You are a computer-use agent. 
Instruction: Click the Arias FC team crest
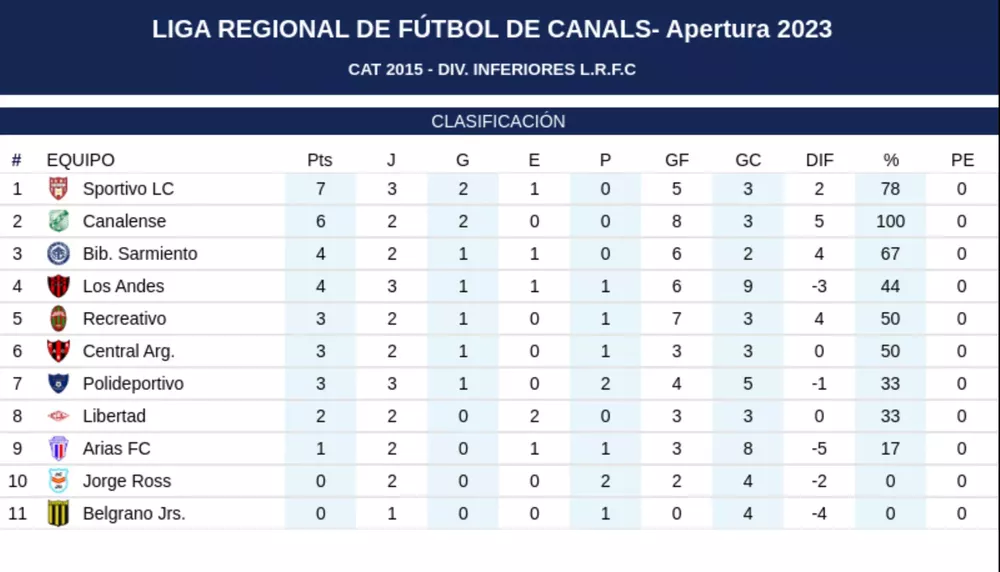pyautogui.click(x=58, y=448)
